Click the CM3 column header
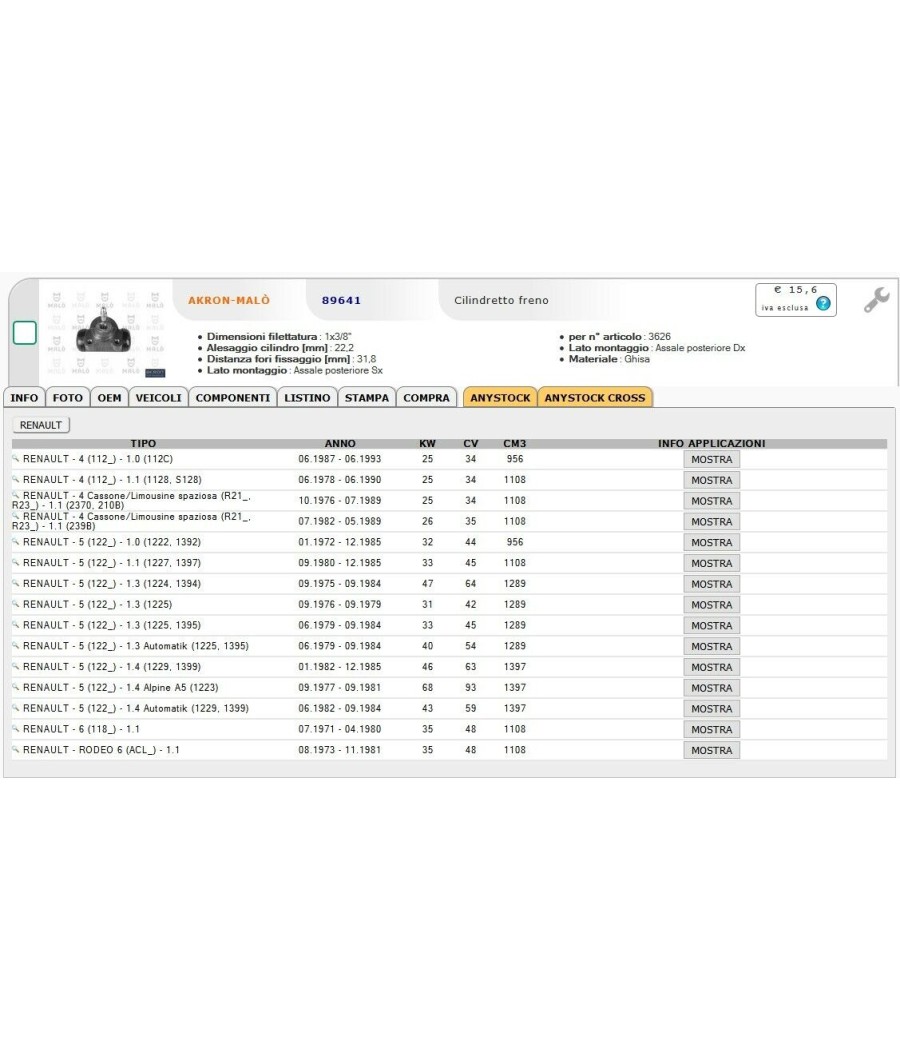The height and width of the screenshot is (1050, 900). point(515,443)
